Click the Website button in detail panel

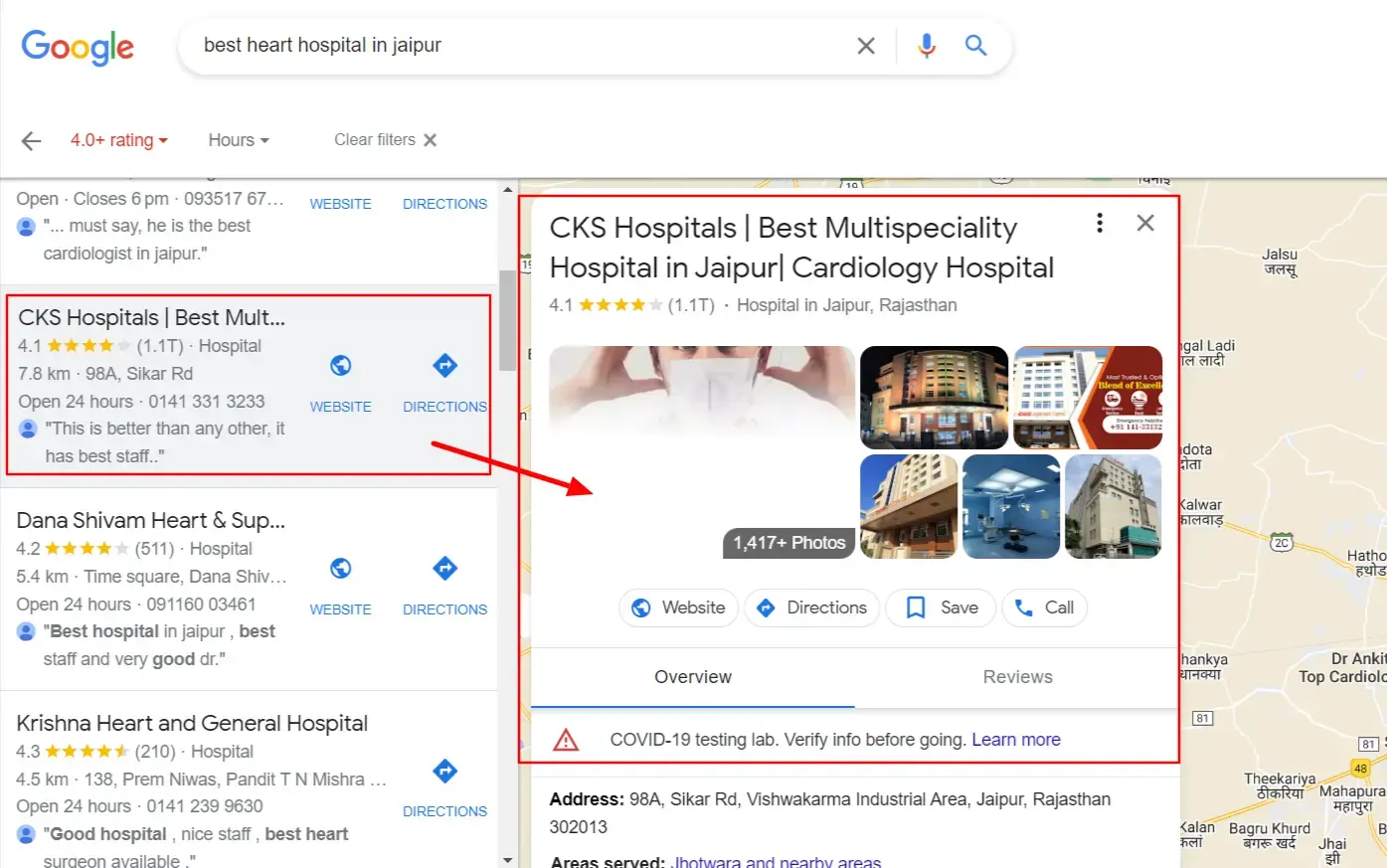(678, 608)
